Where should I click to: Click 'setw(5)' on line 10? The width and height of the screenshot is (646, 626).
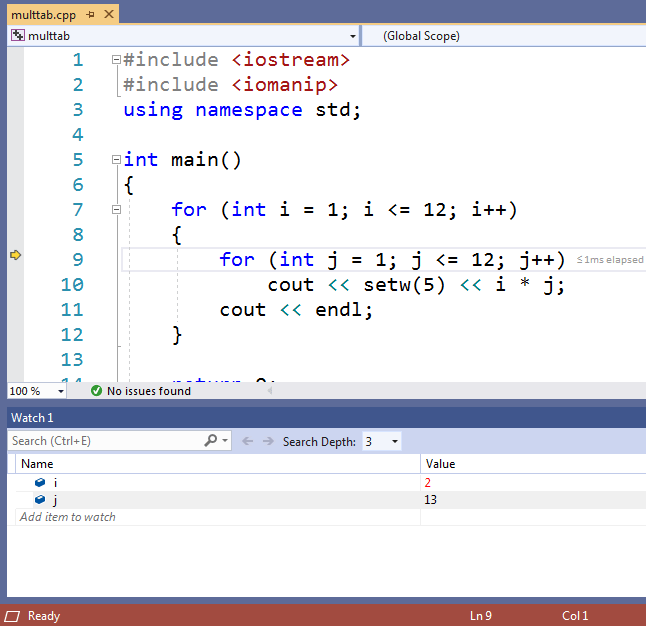pos(404,285)
